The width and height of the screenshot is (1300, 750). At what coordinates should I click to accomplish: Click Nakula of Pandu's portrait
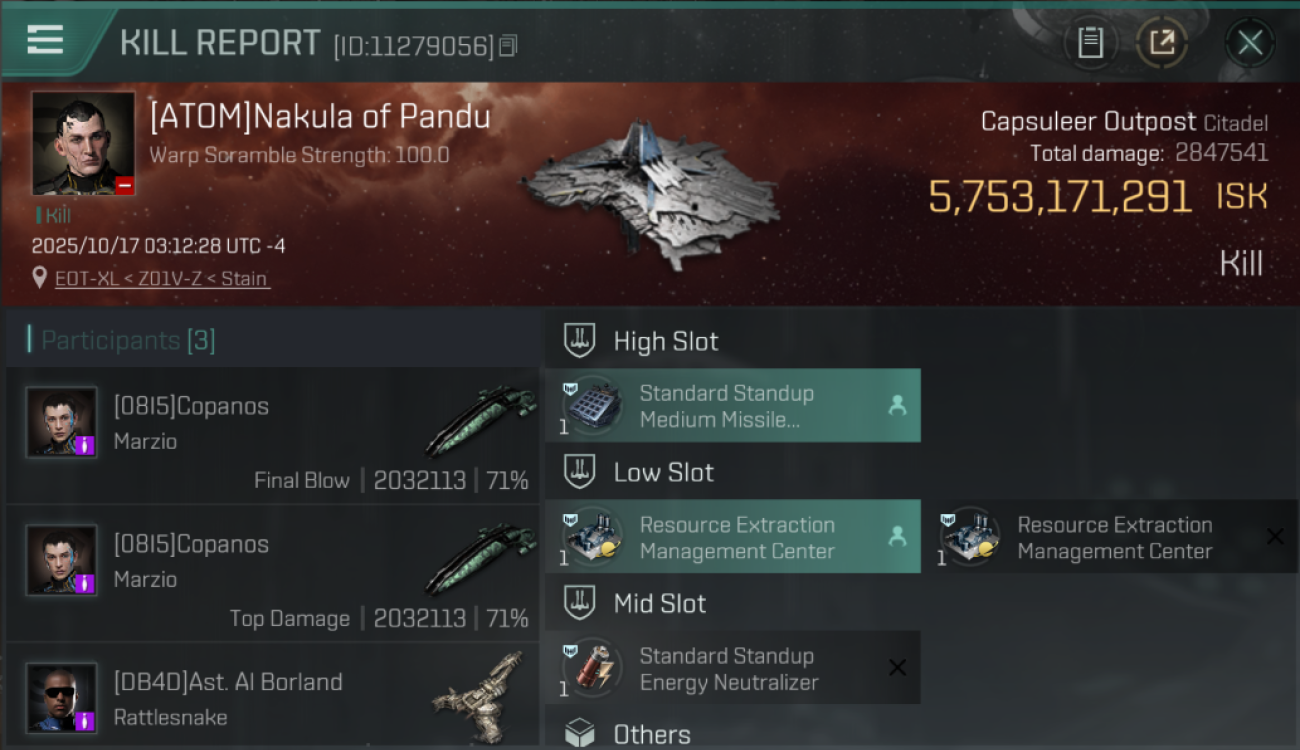[x=83, y=143]
